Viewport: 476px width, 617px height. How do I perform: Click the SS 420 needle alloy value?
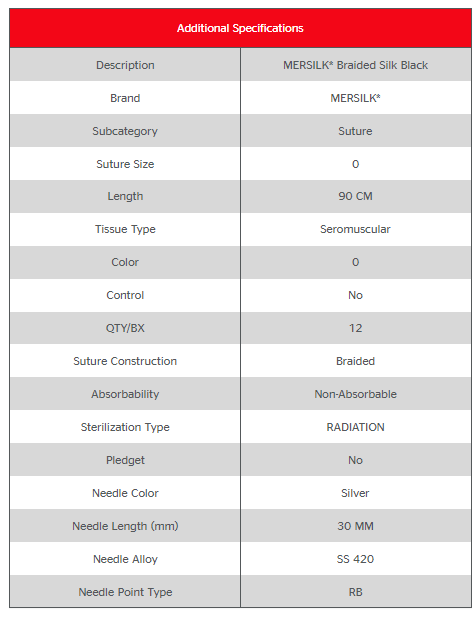coord(355,559)
